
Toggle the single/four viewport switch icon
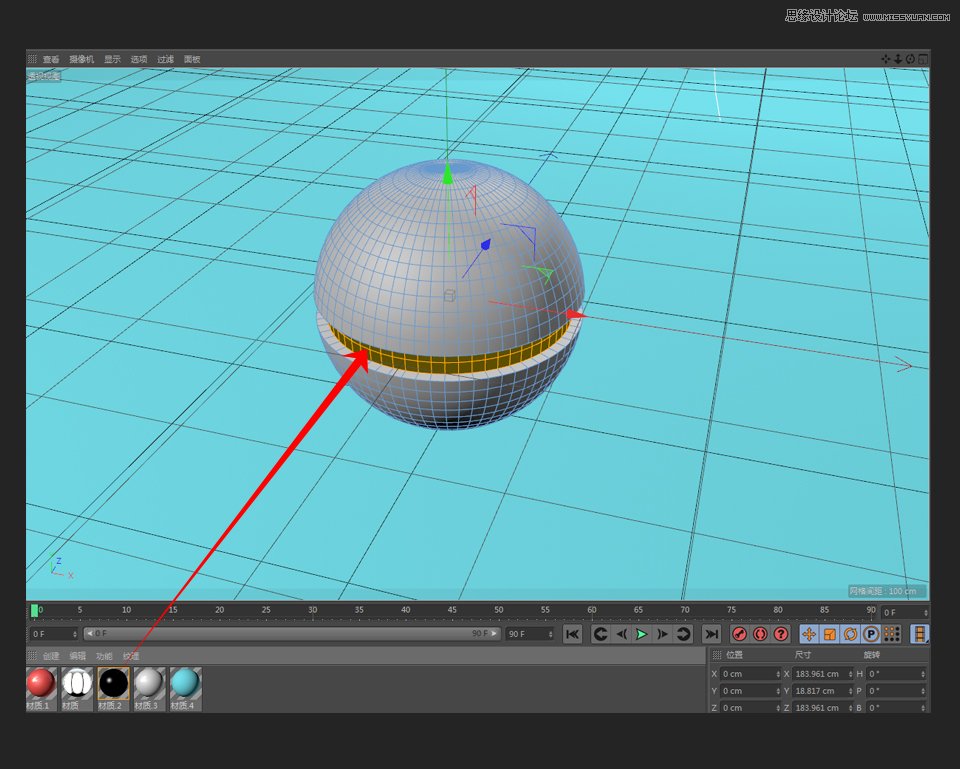click(x=922, y=58)
